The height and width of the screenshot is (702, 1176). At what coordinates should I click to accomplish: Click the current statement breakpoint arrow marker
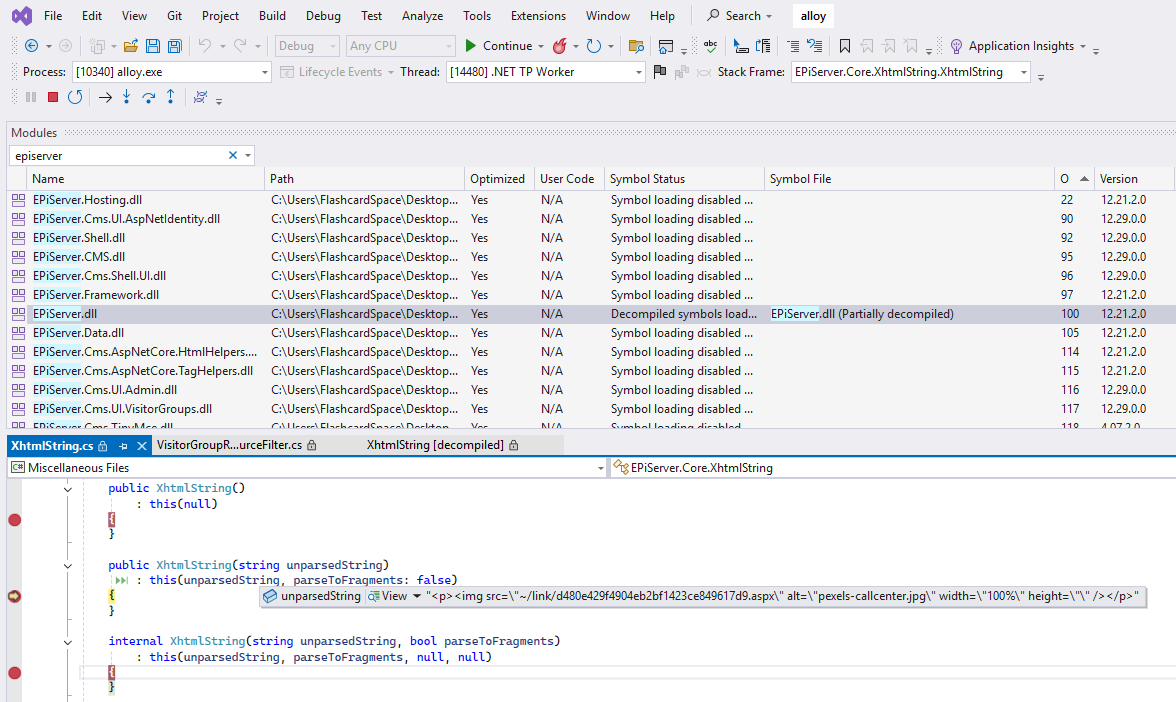14,596
